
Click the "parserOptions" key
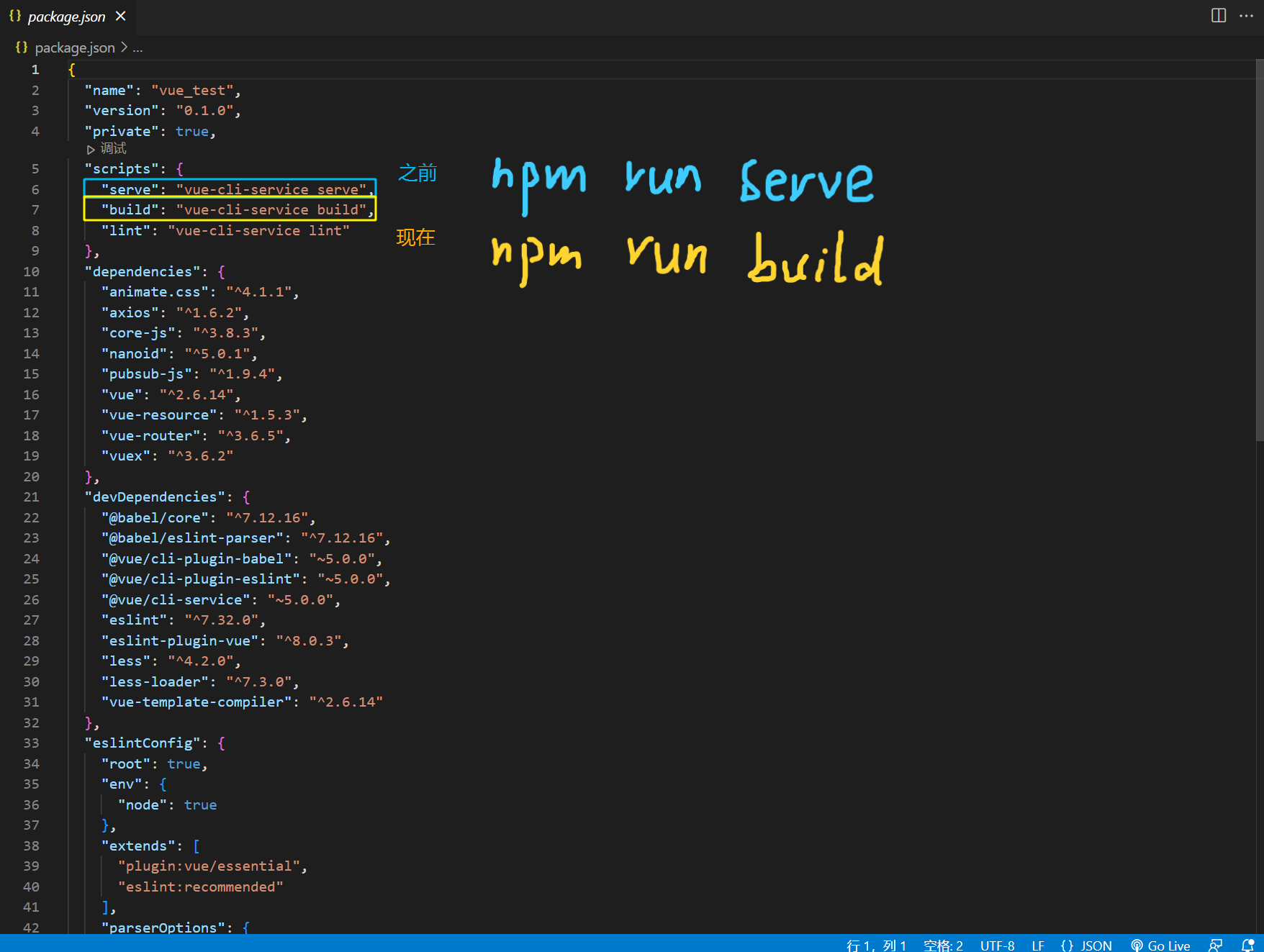pos(163,928)
